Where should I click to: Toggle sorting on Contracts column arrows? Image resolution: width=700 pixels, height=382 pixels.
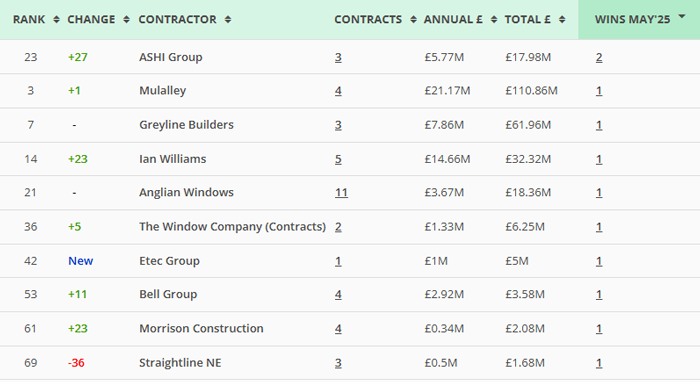click(413, 20)
